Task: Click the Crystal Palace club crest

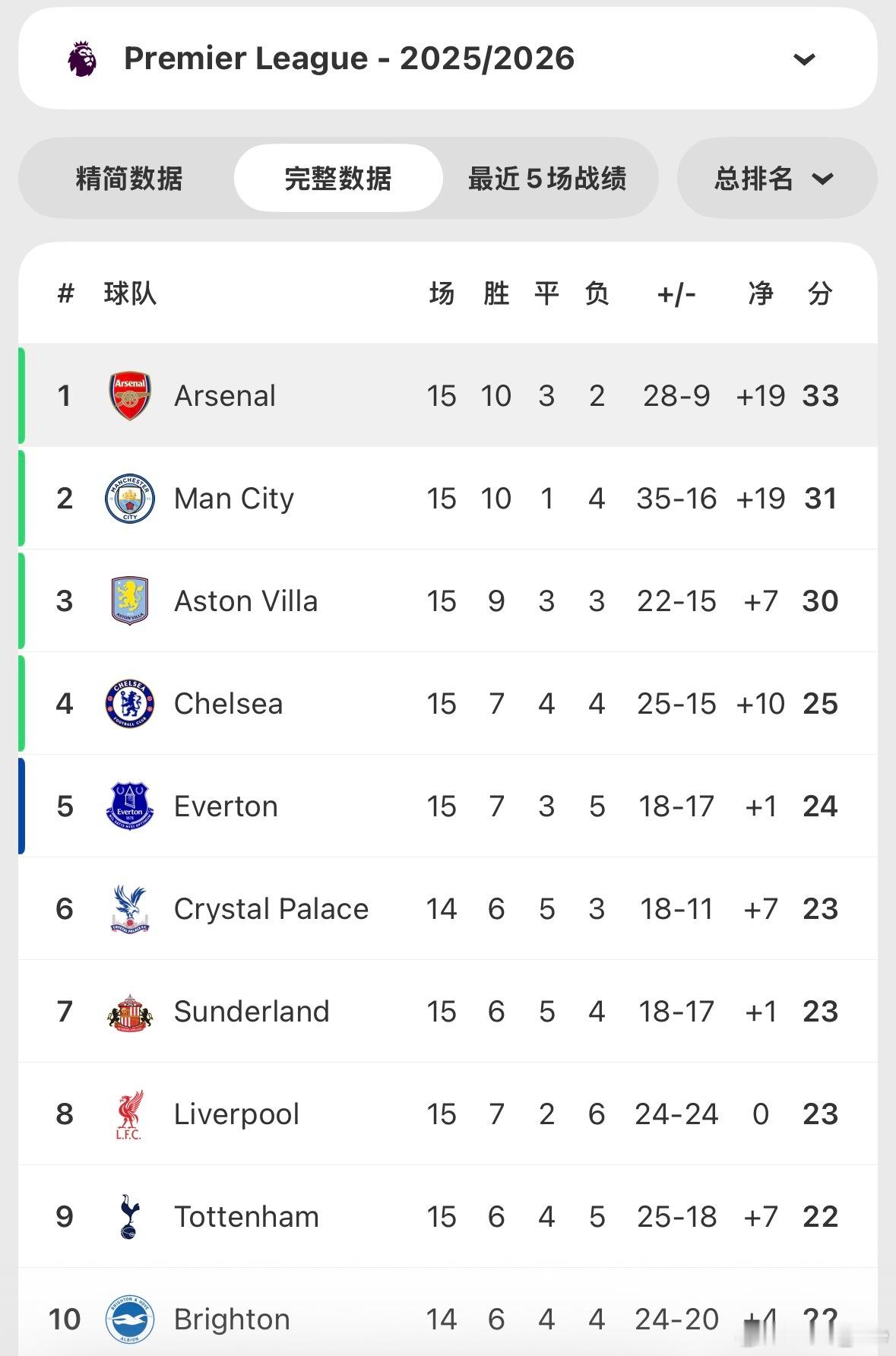Action: pos(130,909)
